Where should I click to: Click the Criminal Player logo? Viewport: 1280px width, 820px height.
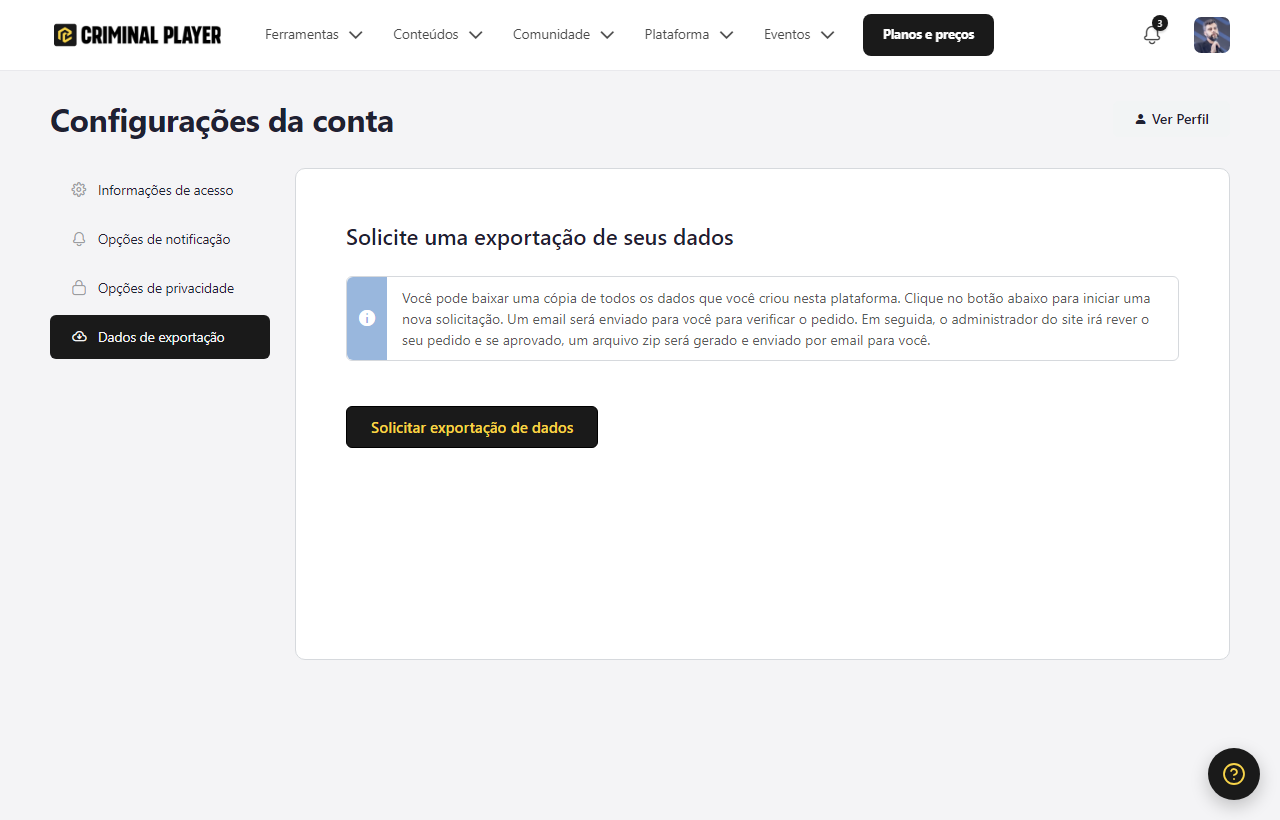(x=138, y=35)
